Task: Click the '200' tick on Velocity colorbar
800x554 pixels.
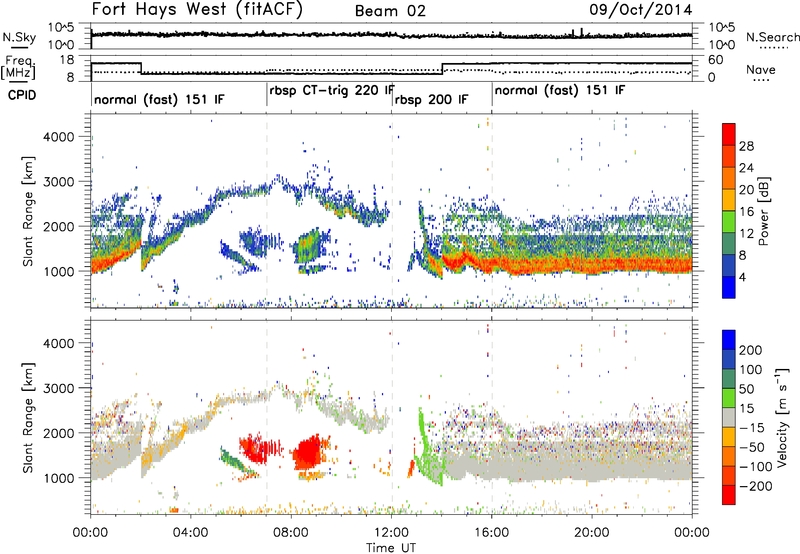Action: 751,350
